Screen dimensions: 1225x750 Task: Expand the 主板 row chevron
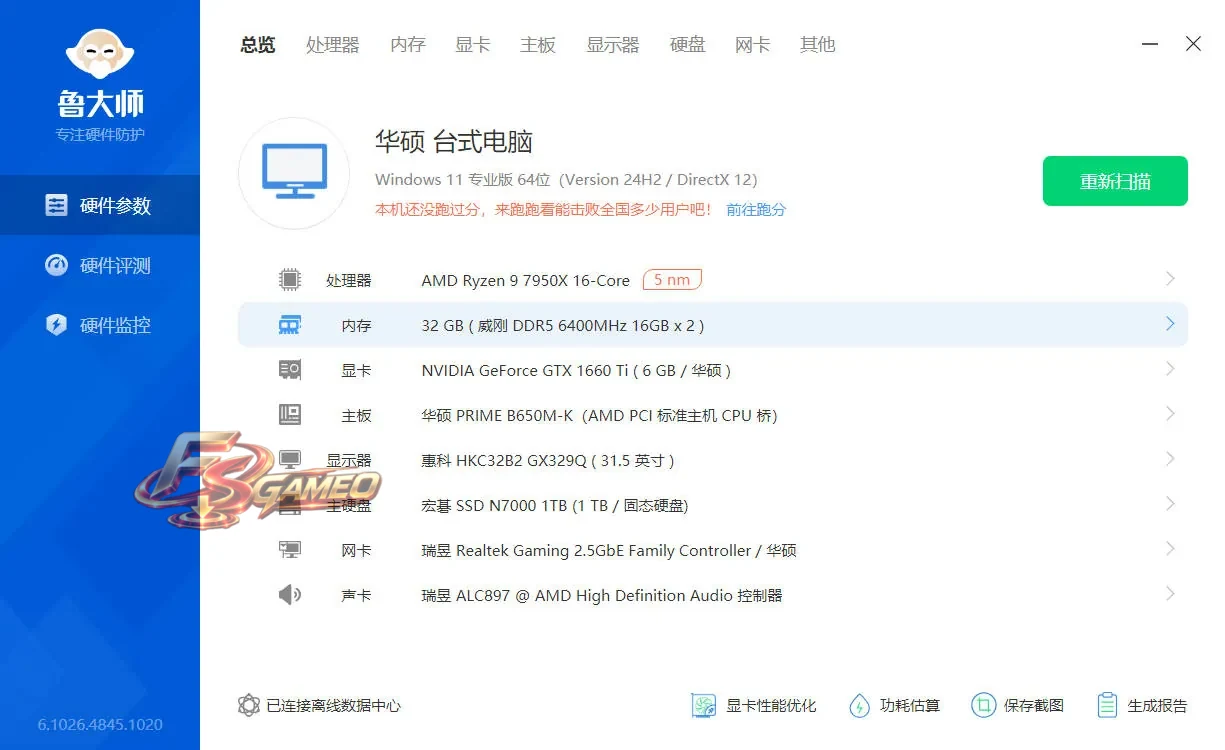point(1170,414)
